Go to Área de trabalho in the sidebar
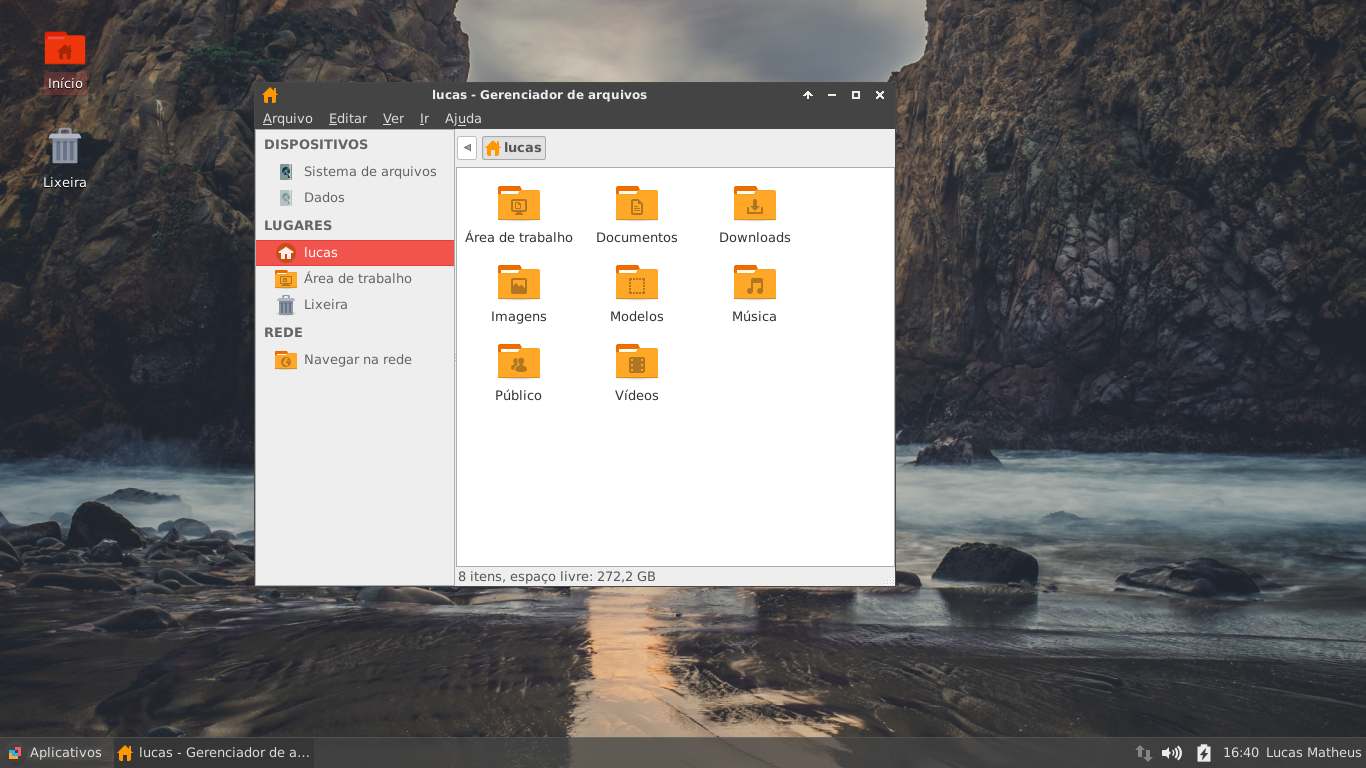Image resolution: width=1366 pixels, height=768 pixels. [355, 278]
